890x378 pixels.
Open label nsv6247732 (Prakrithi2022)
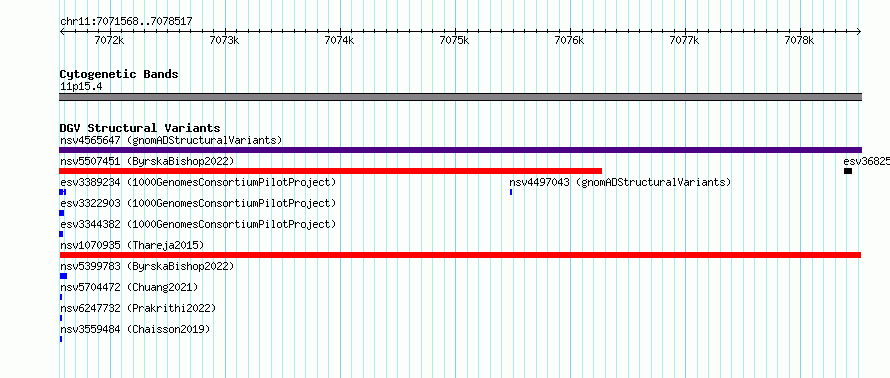(138, 308)
